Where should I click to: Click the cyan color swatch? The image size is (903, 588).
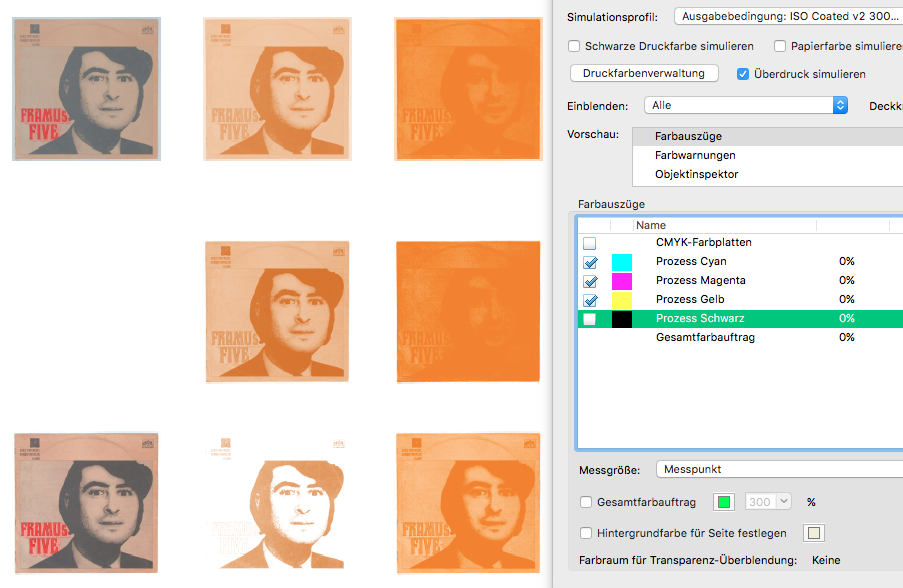pos(622,262)
